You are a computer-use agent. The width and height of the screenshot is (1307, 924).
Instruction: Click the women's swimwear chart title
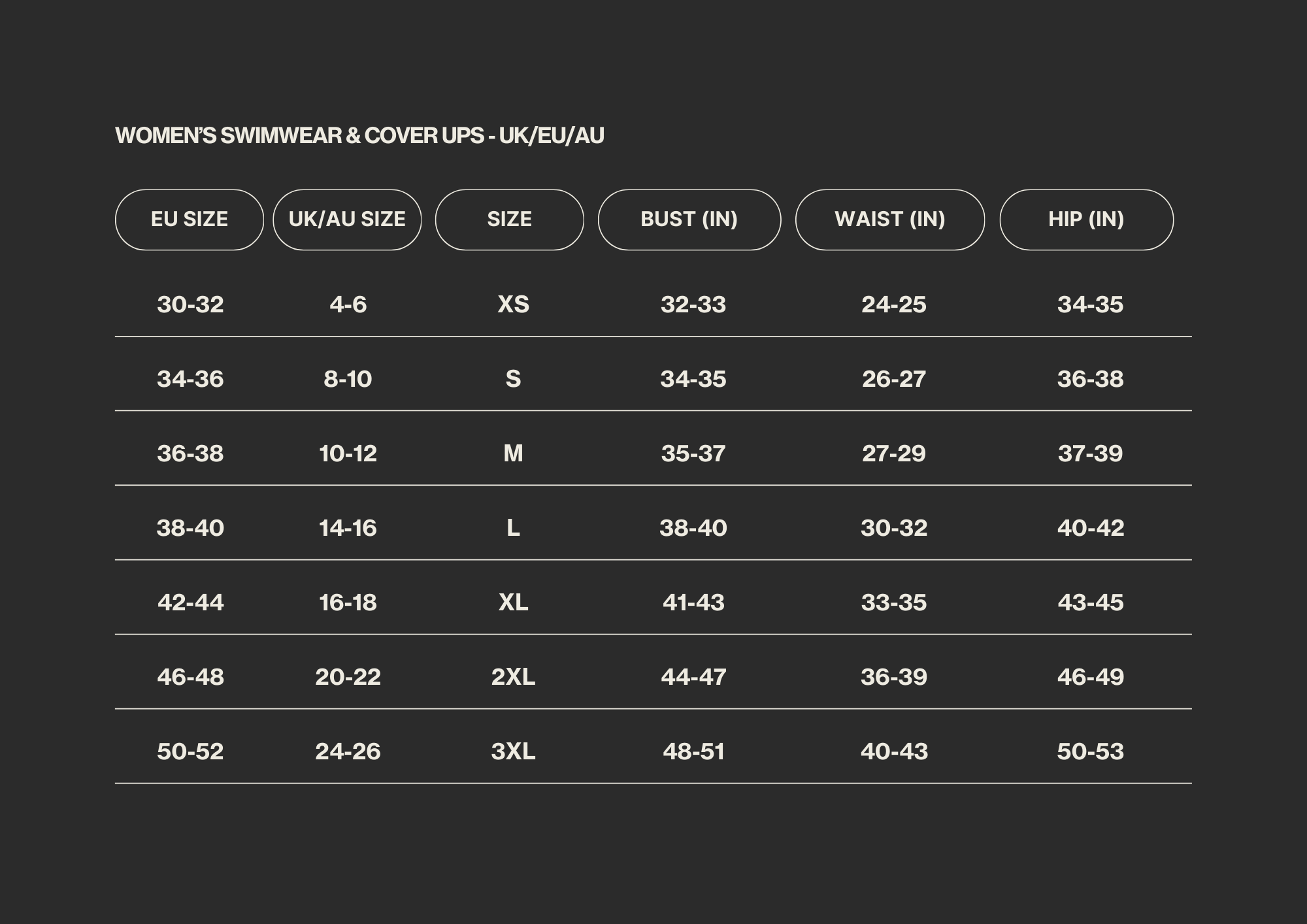coord(359,136)
